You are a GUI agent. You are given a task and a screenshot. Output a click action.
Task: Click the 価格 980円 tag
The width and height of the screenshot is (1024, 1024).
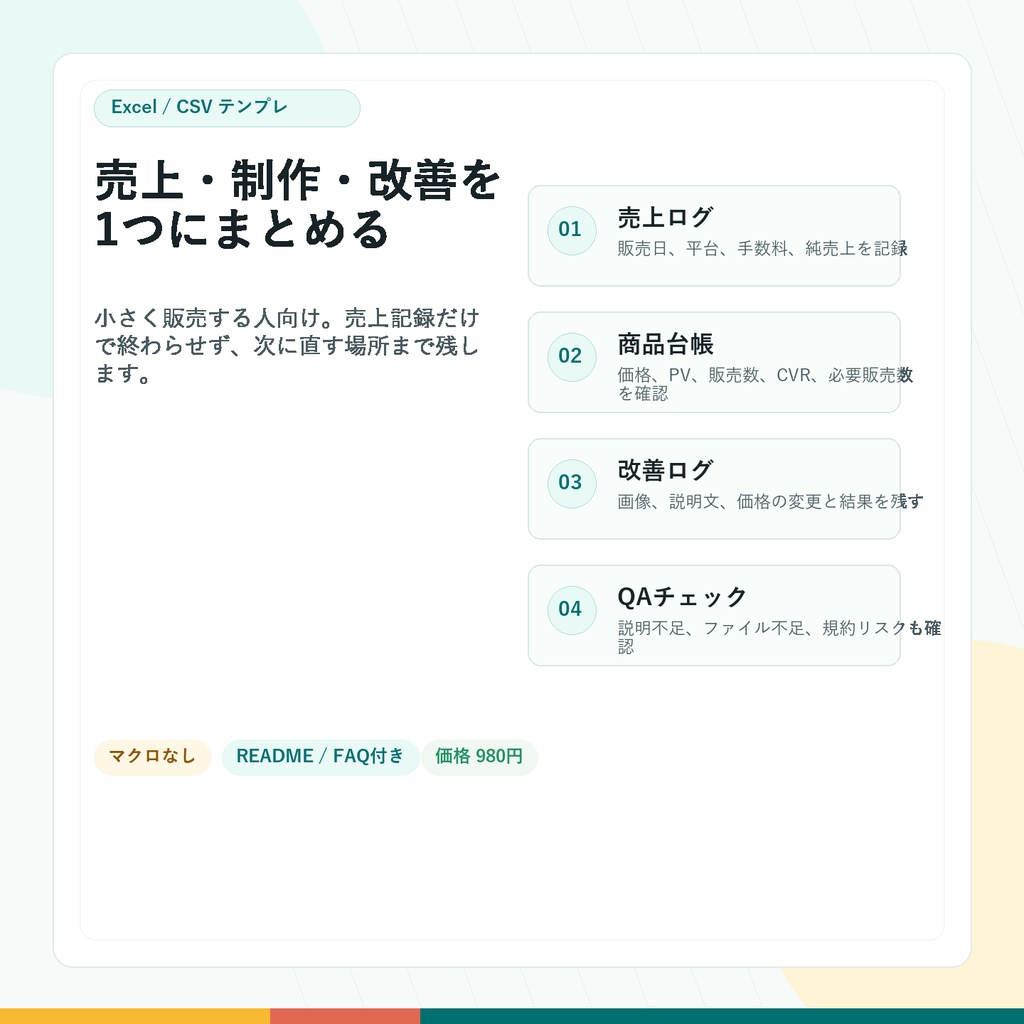click(479, 757)
